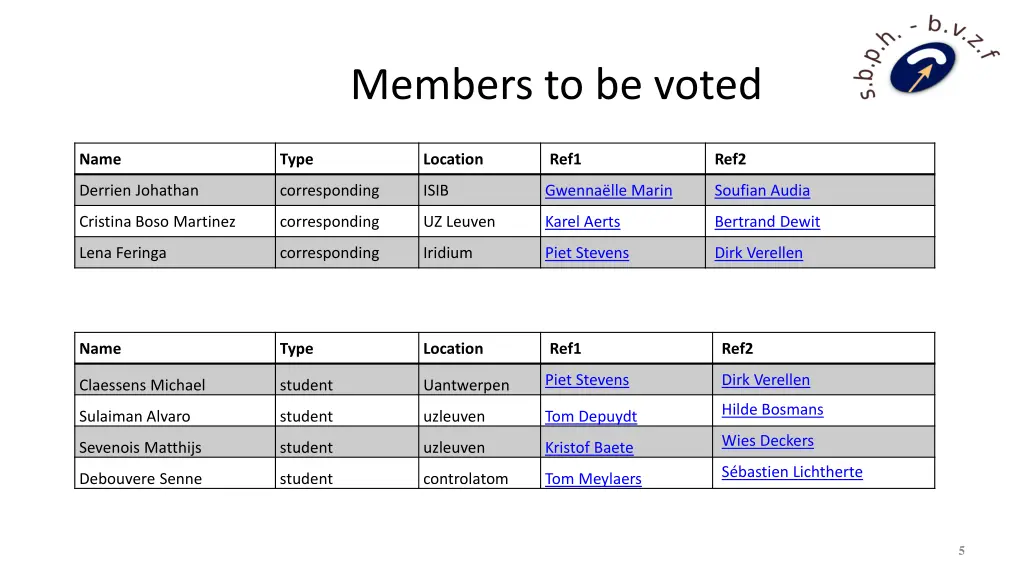Screen dimensions: 1024x577
Task: Follow the Bertrand Dewit link
Action: tap(767, 222)
